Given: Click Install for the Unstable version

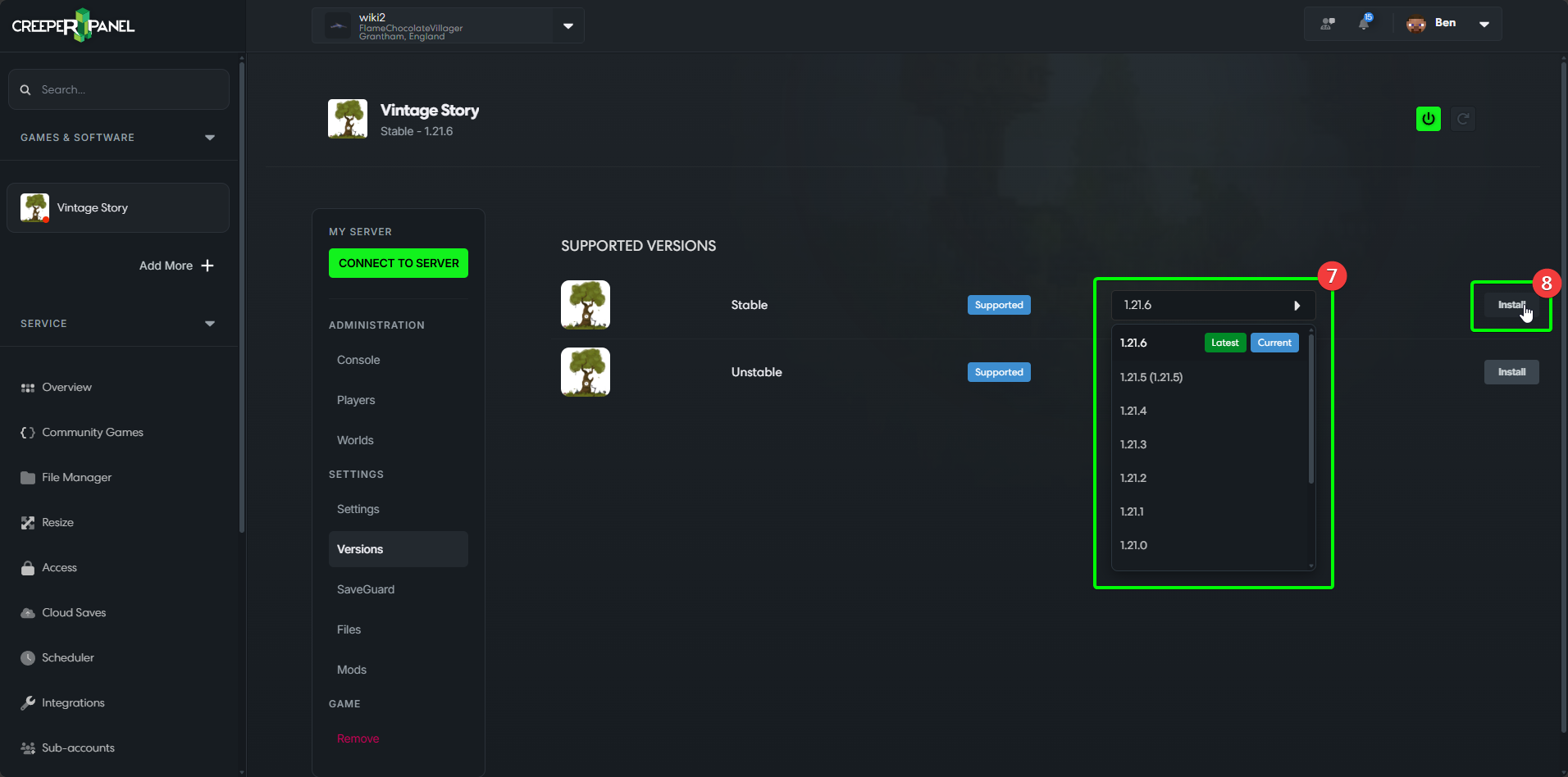Looking at the screenshot, I should click(1511, 372).
